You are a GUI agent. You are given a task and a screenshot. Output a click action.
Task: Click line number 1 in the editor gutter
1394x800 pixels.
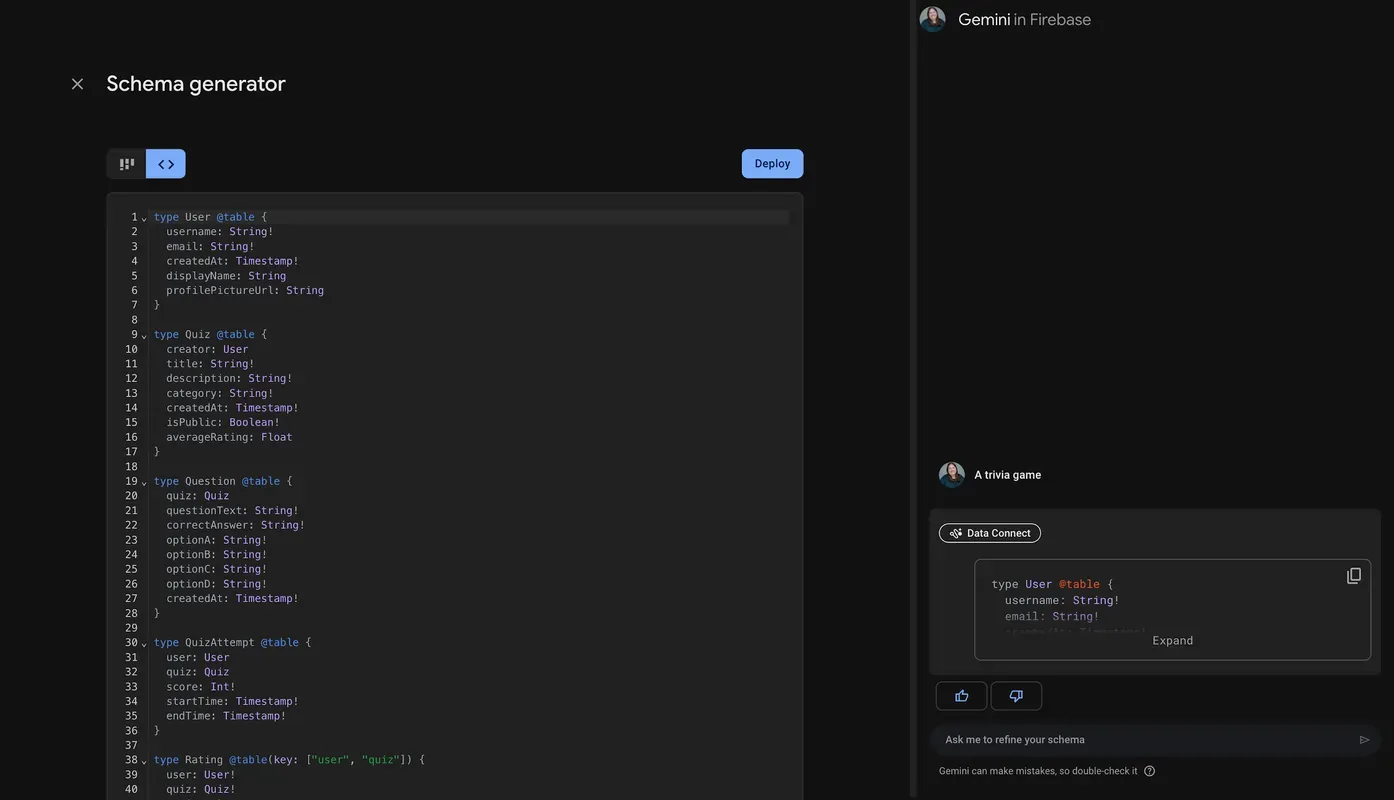pos(134,217)
